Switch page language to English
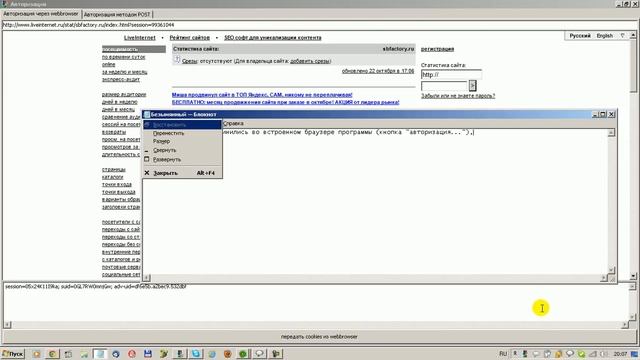640x360 pixels. click(604, 36)
